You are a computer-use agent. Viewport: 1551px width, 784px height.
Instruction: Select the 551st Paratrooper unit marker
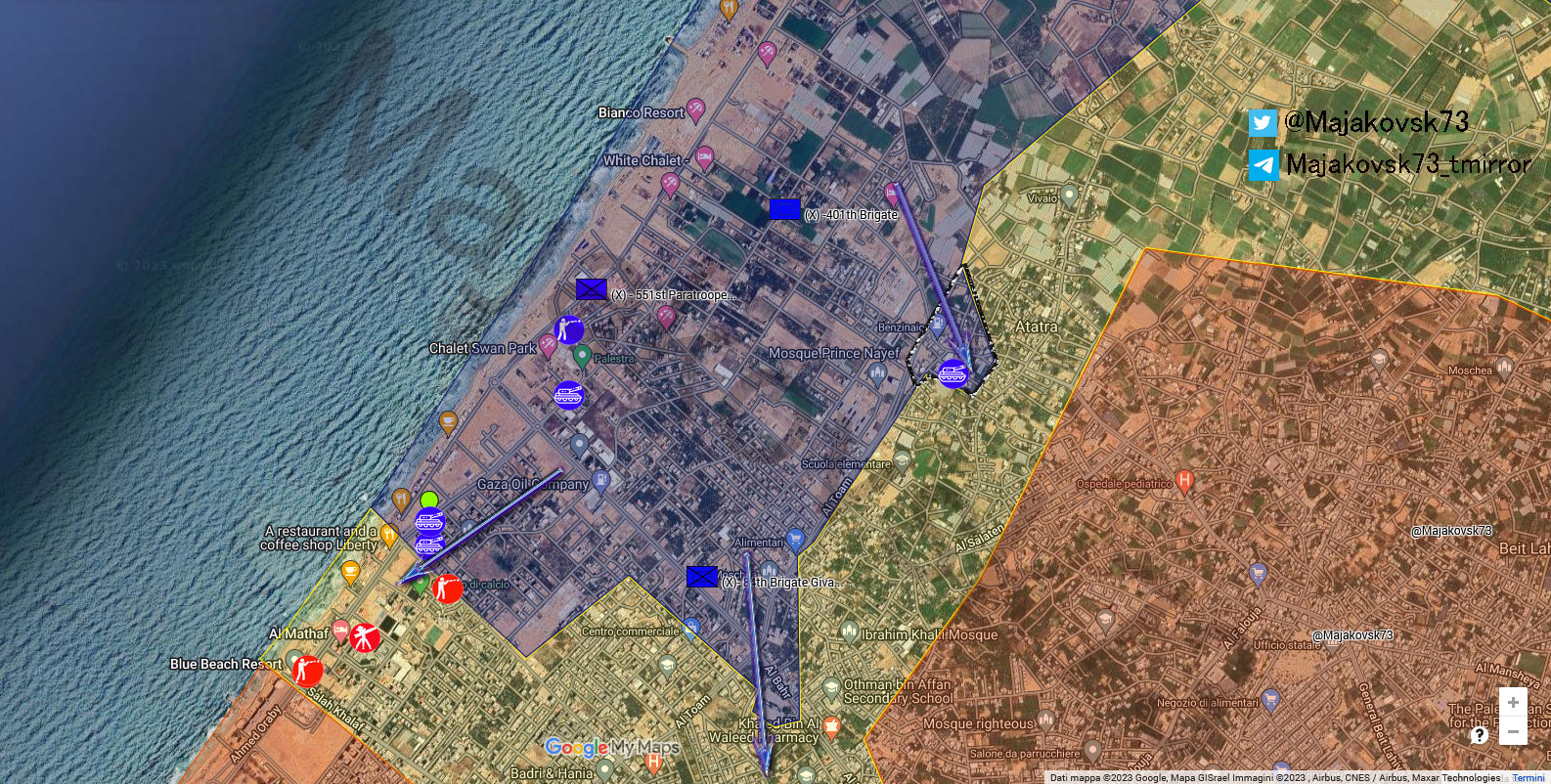[x=592, y=289]
